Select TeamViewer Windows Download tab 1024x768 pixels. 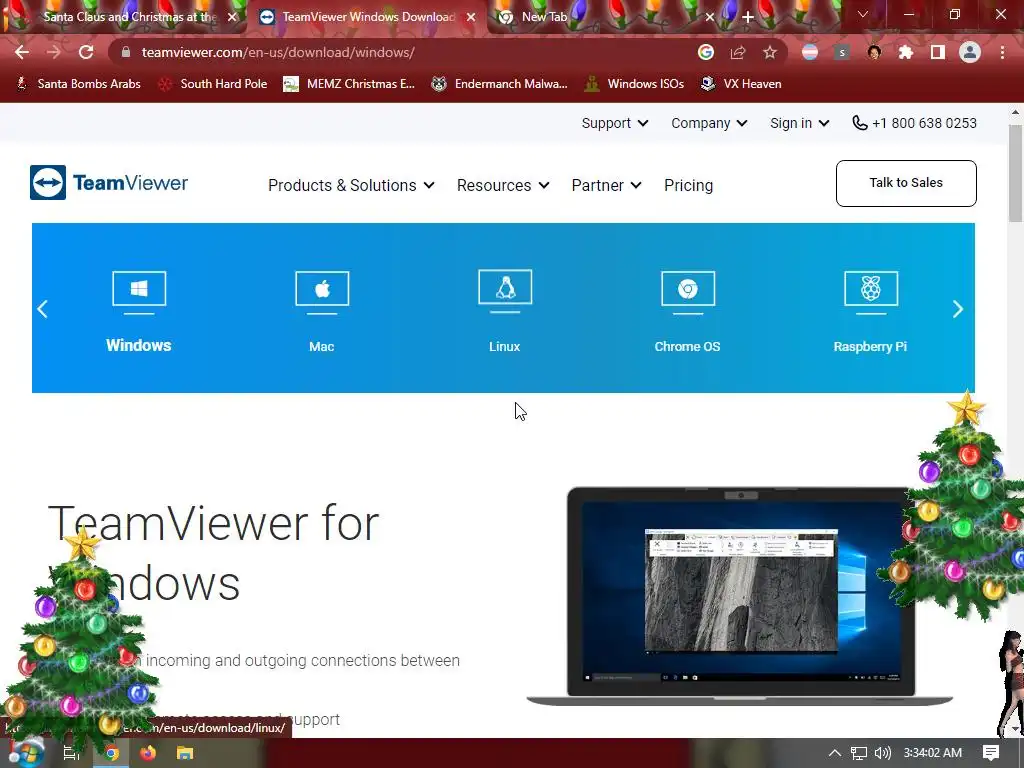point(366,17)
